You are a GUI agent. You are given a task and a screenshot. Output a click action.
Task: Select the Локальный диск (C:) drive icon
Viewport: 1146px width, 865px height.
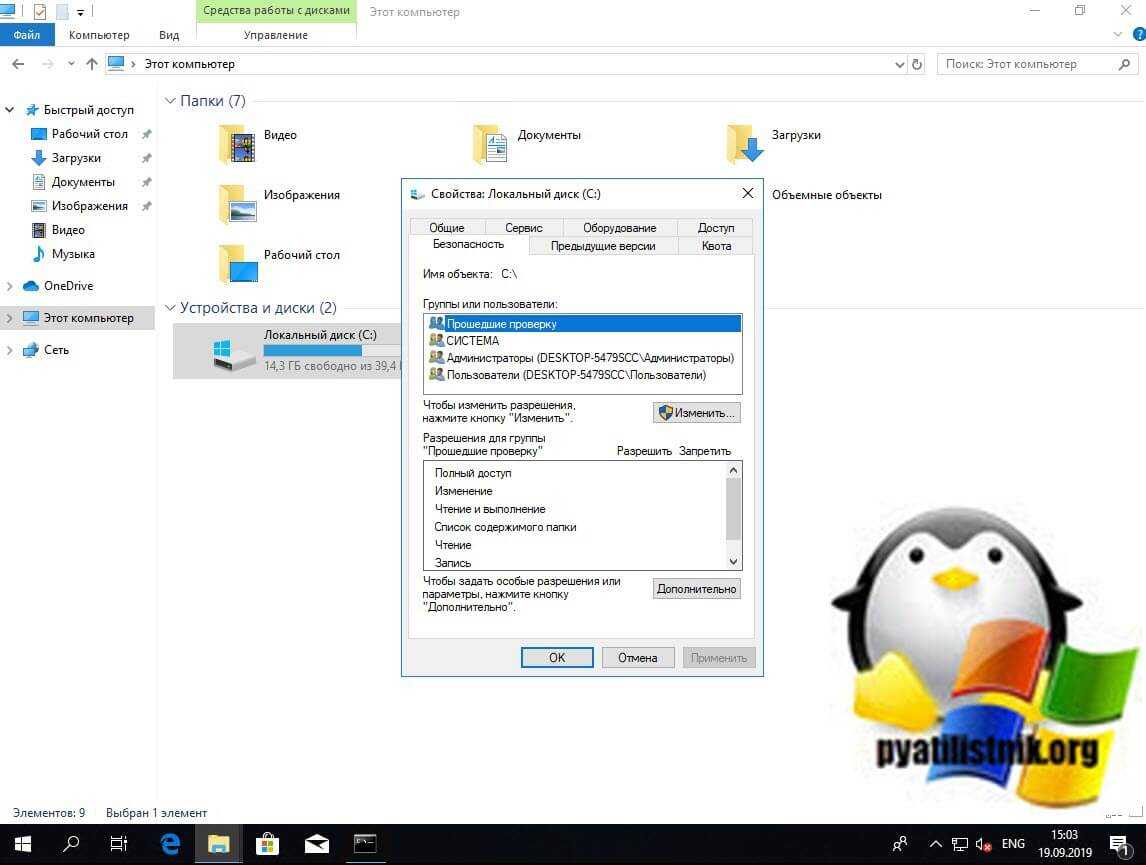pos(234,353)
